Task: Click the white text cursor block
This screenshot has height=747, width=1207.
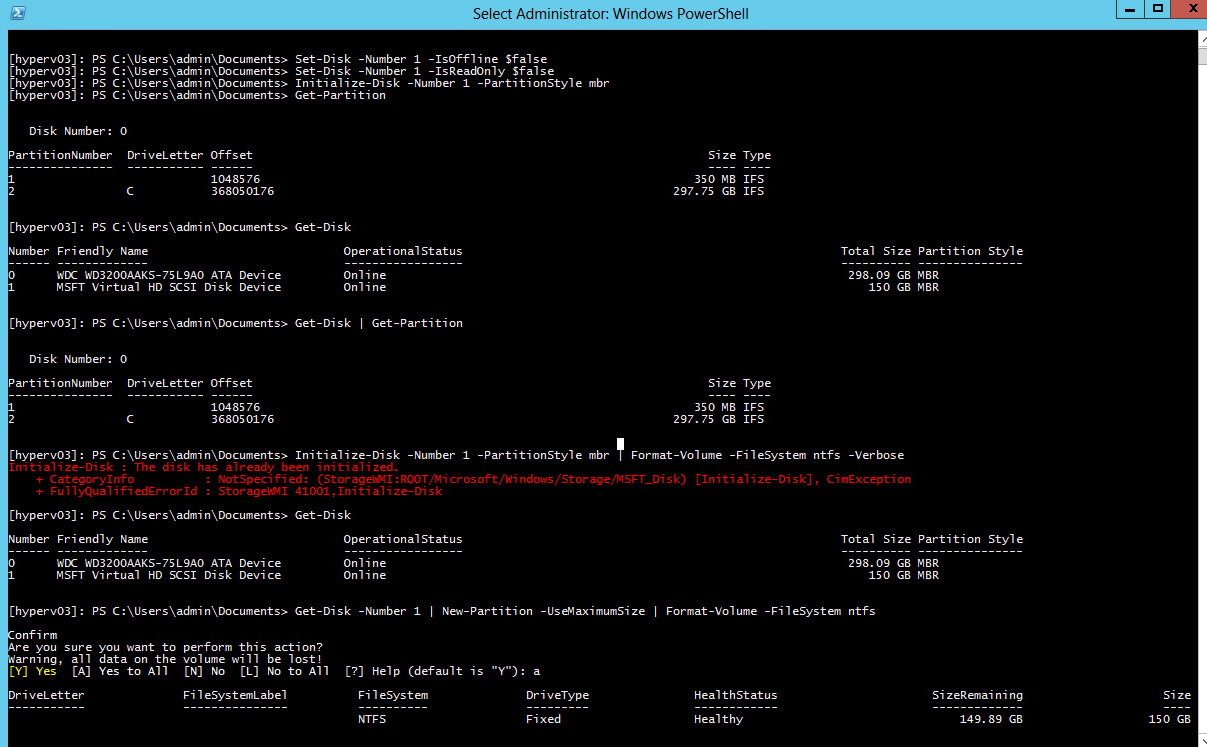Action: pyautogui.click(x=620, y=444)
